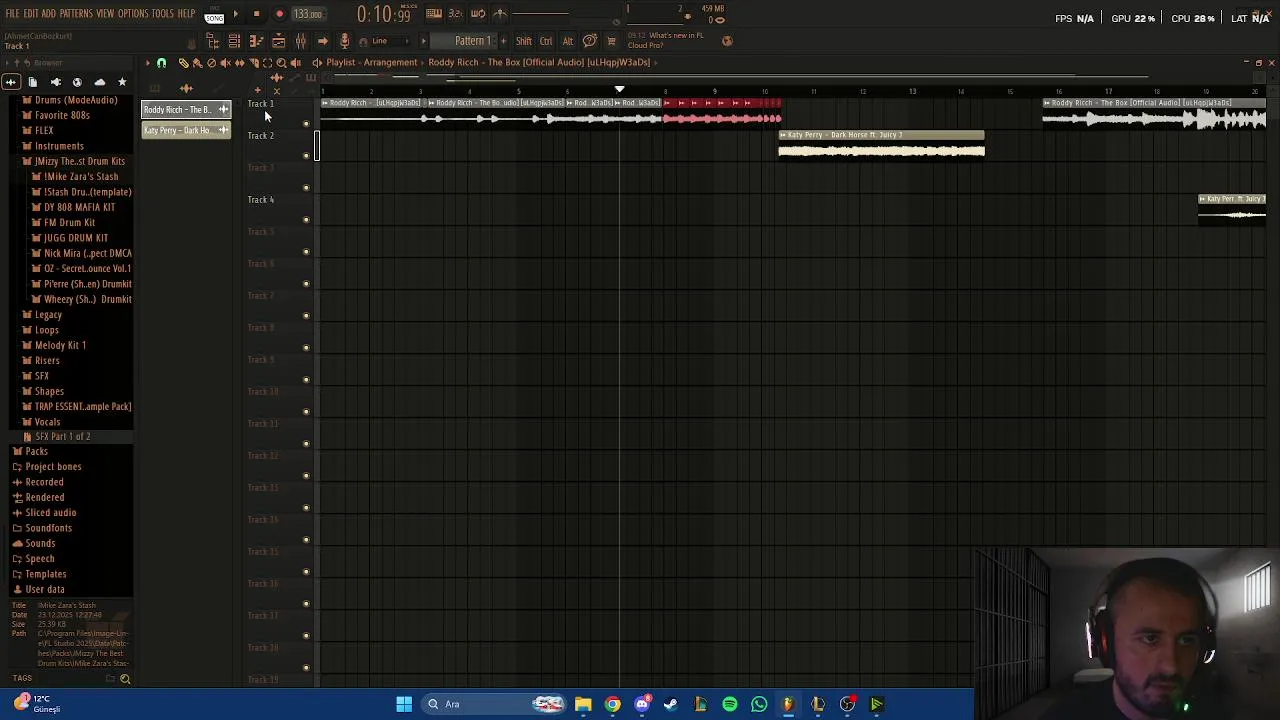1280x720 pixels.
Task: Open the browser cloud tab icon
Action: (99, 82)
